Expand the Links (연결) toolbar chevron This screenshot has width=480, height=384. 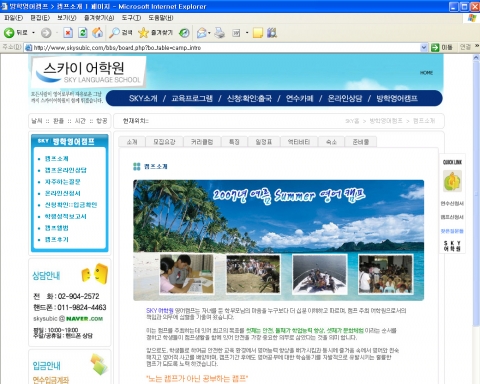tap(477, 46)
